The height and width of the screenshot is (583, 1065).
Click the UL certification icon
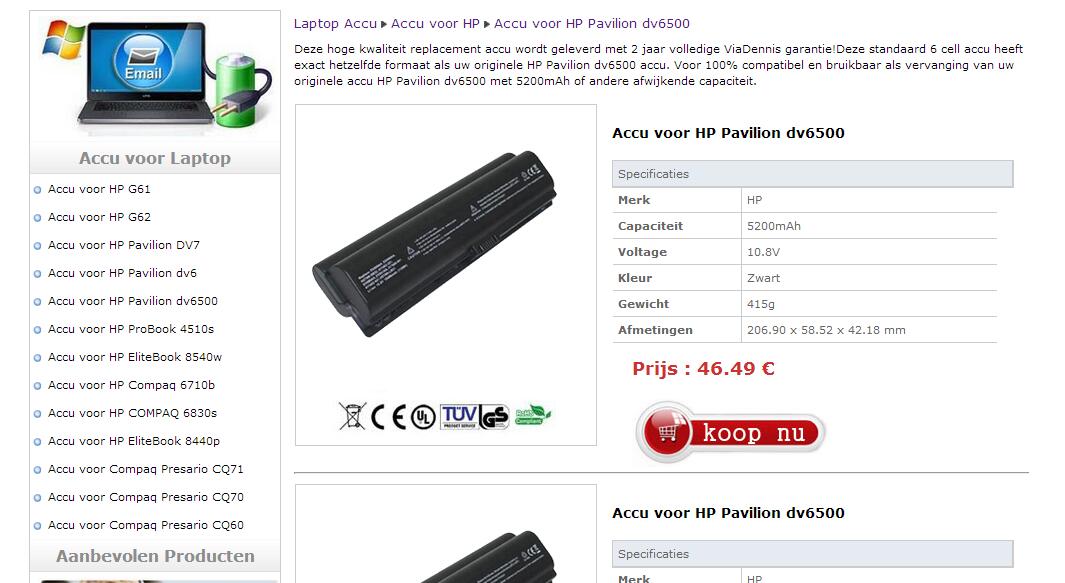423,417
